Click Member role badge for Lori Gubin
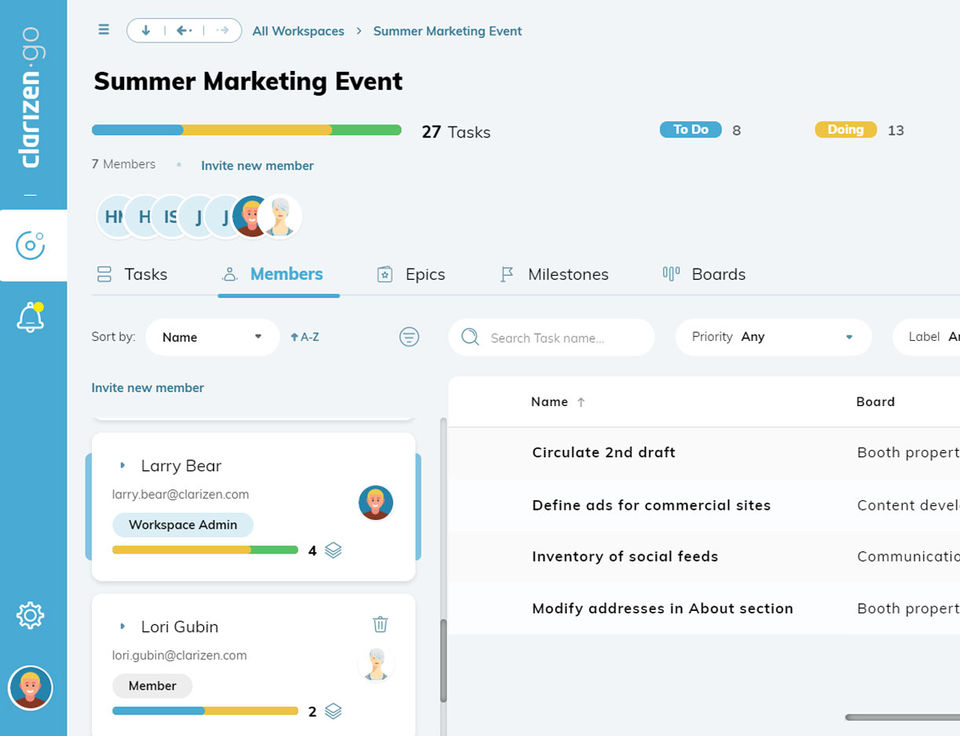The height and width of the screenshot is (736, 960). tap(152, 686)
